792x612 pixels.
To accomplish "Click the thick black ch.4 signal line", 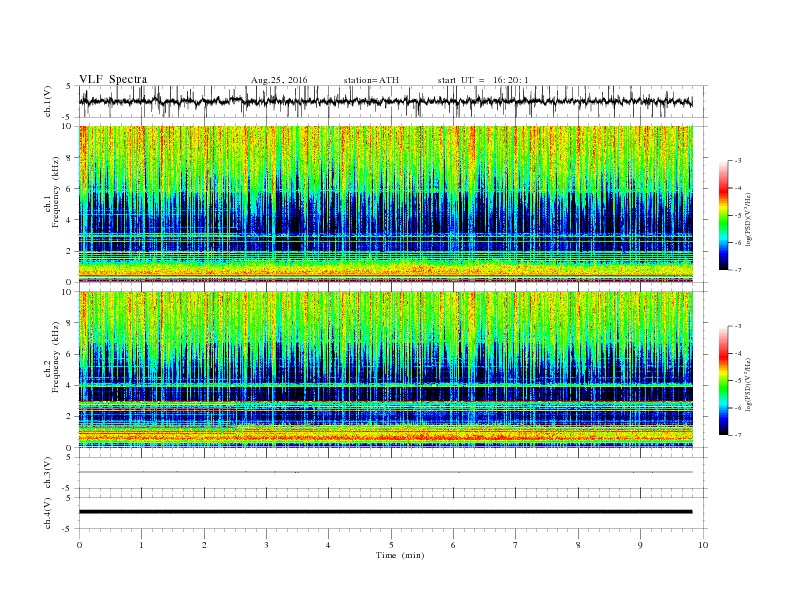I will pos(385,512).
